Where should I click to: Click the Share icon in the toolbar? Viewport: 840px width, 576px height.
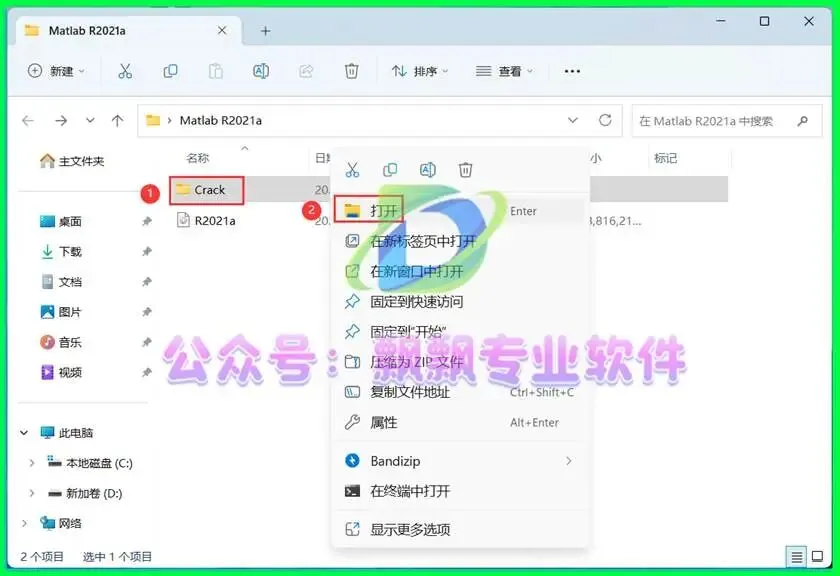306,71
